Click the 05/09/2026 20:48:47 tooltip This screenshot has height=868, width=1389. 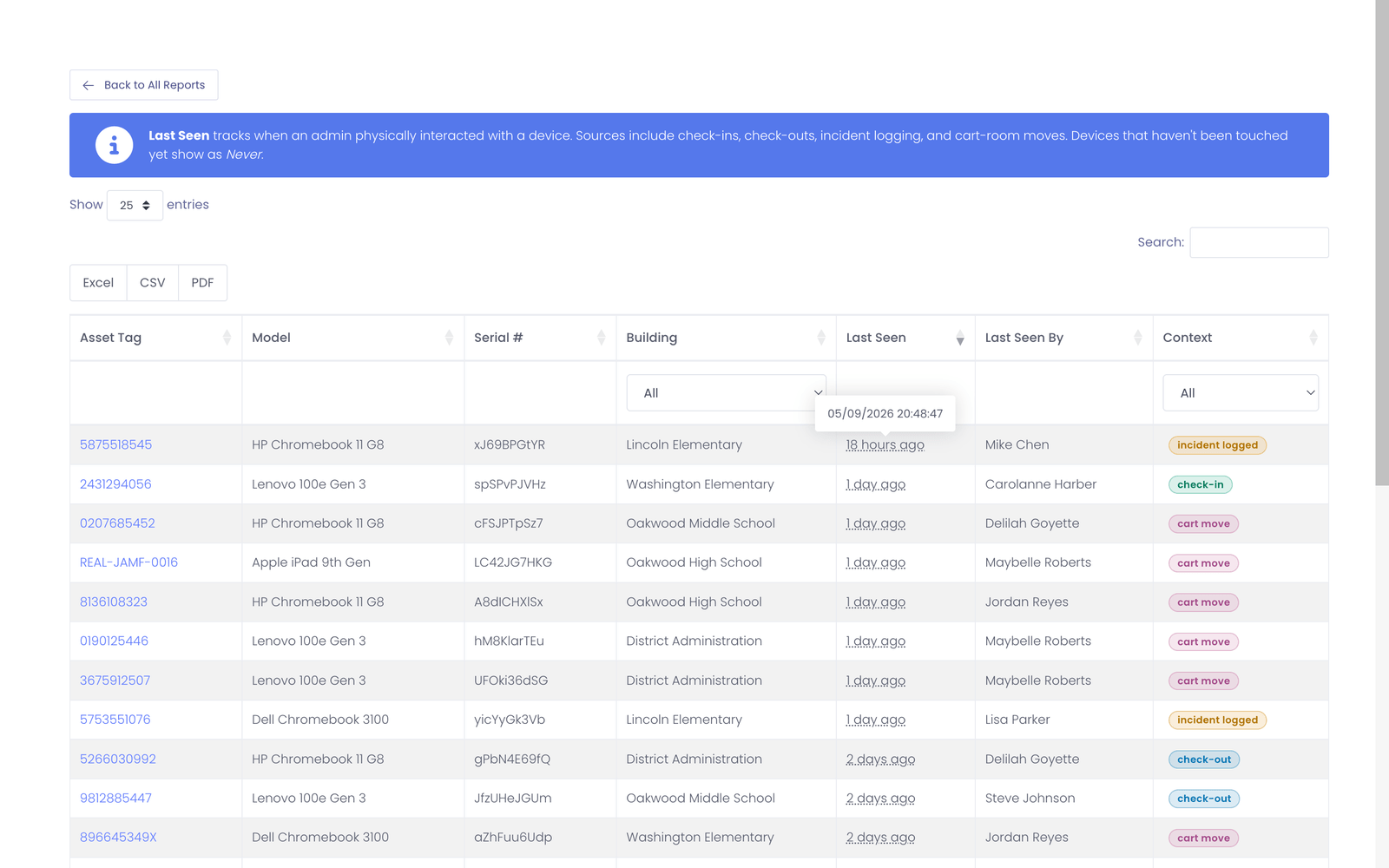click(885, 413)
